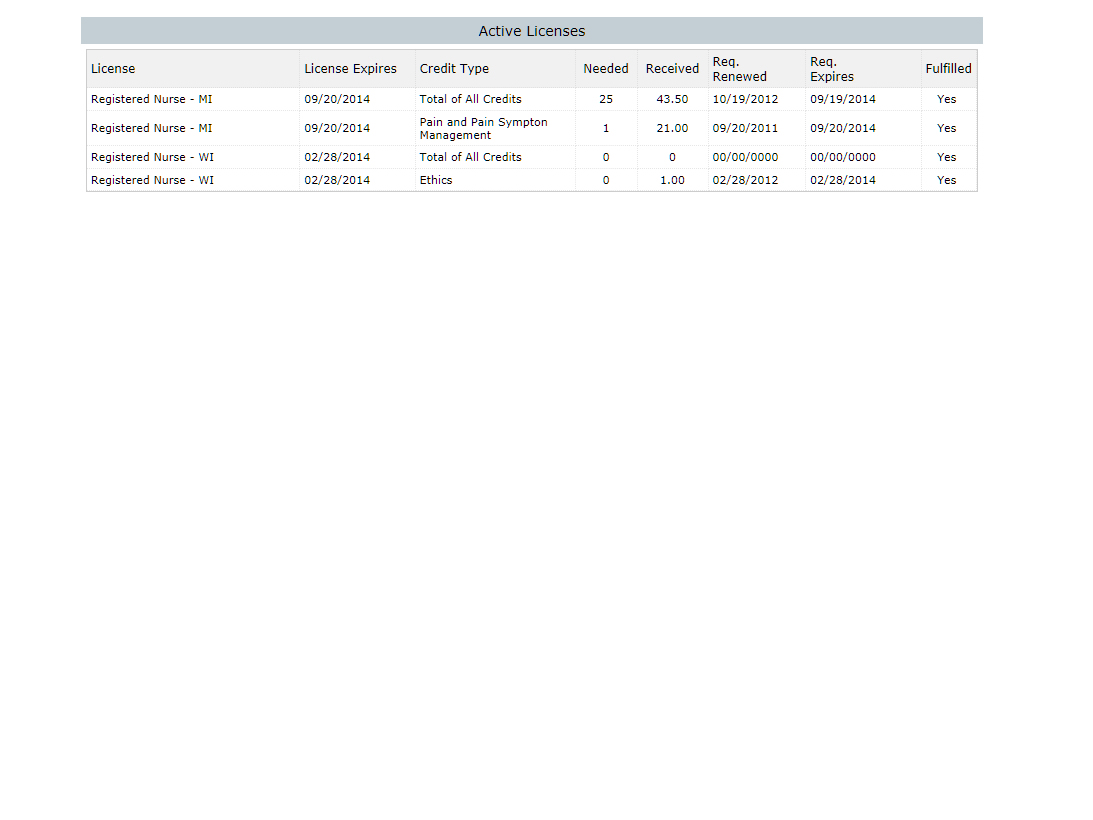The width and height of the screenshot is (1093, 820).
Task: Click the Credit Type column header
Action: pos(454,69)
